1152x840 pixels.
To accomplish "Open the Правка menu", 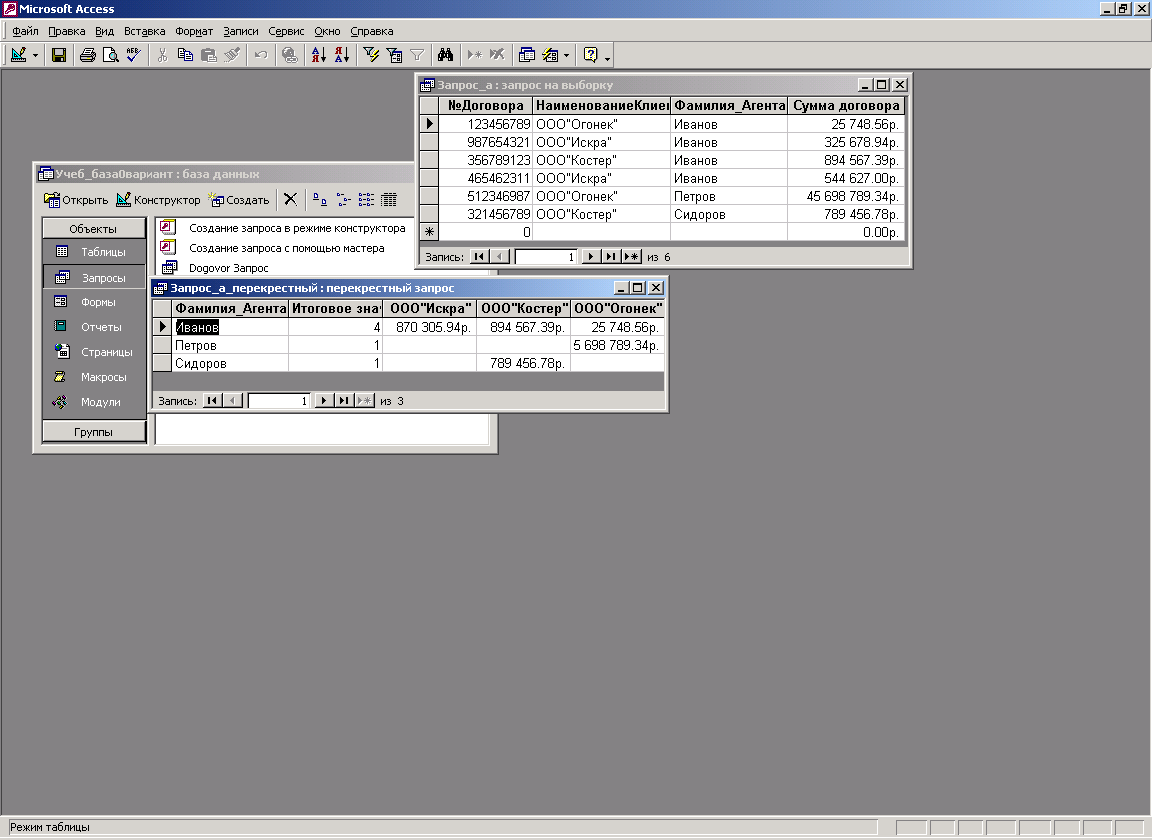I will [67, 31].
